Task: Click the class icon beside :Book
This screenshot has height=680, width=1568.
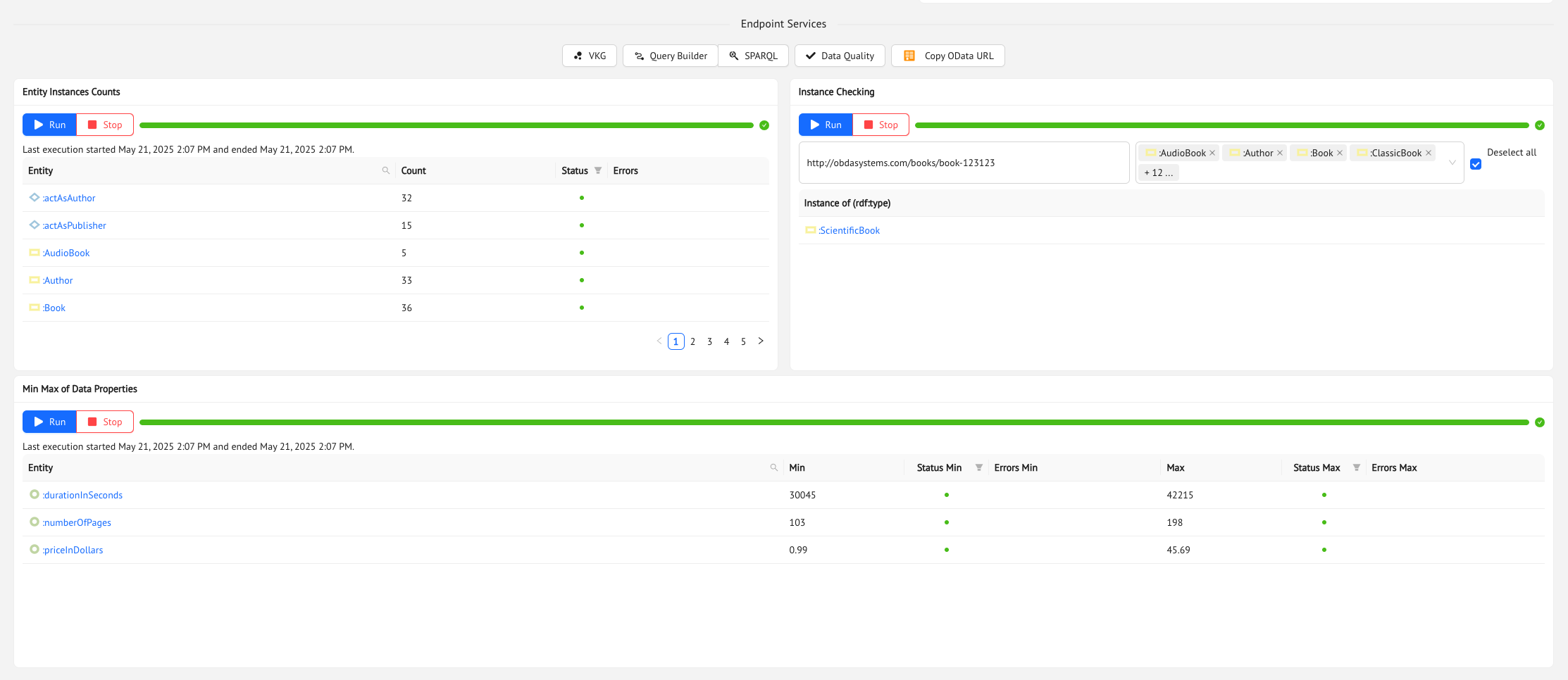Action: (x=34, y=308)
